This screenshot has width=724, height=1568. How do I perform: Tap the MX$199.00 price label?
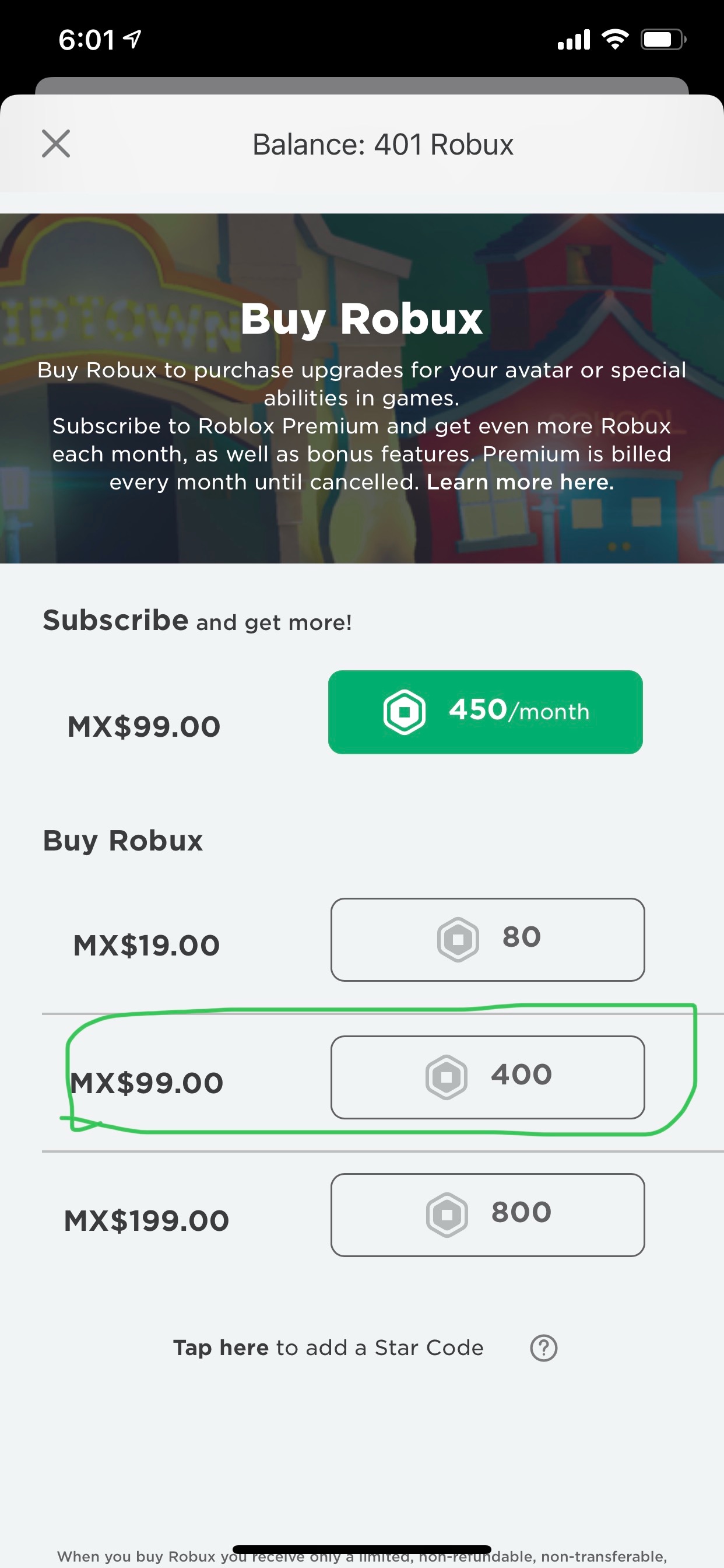[147, 1220]
